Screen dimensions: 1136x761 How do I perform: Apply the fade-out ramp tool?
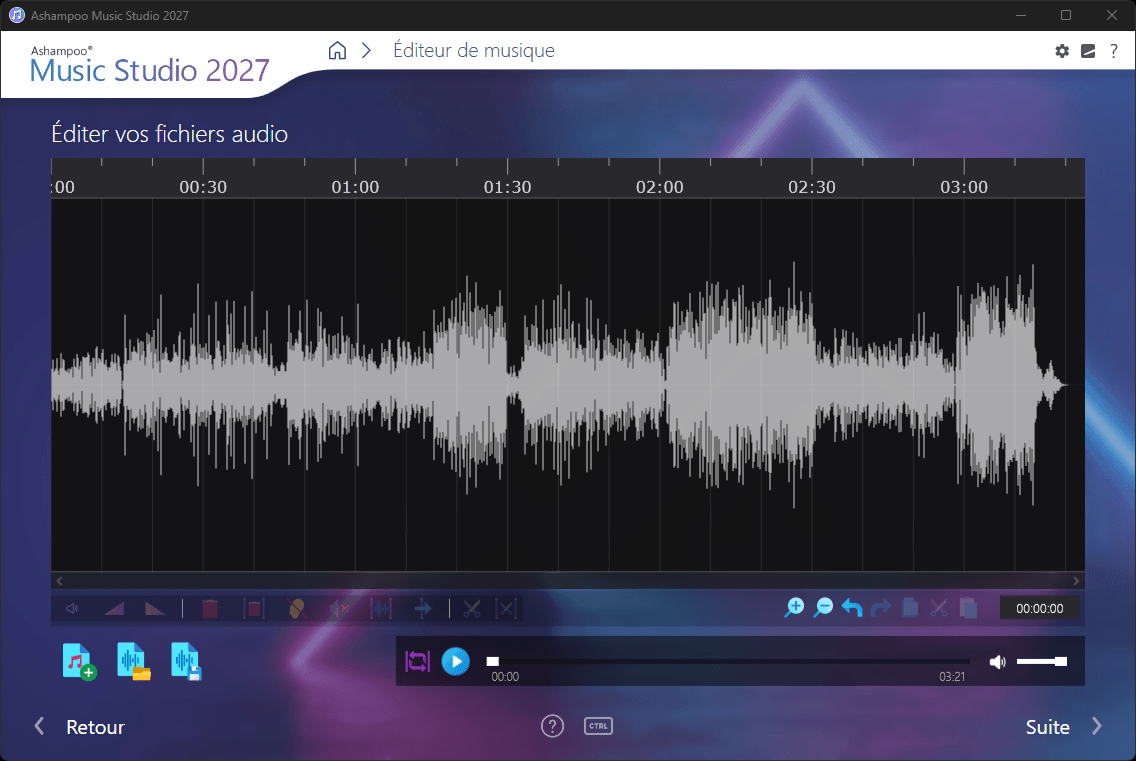point(154,609)
